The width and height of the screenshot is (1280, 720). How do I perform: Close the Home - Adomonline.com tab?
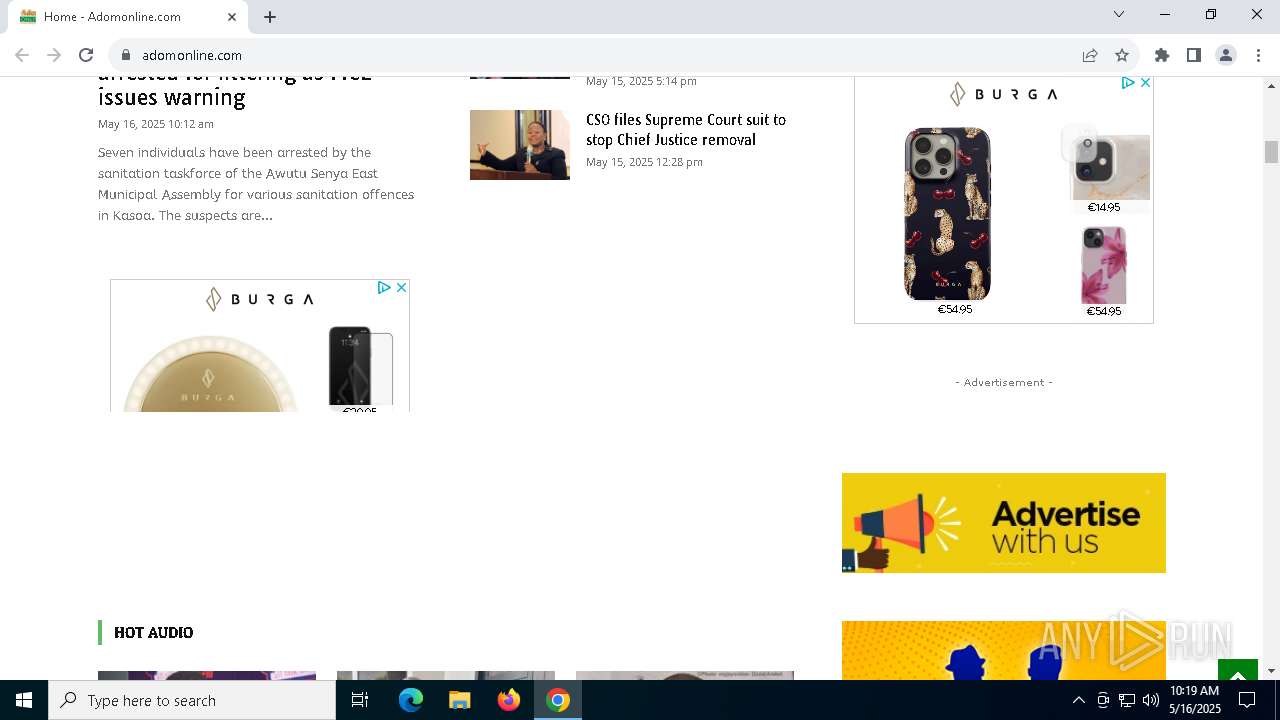coord(232,16)
